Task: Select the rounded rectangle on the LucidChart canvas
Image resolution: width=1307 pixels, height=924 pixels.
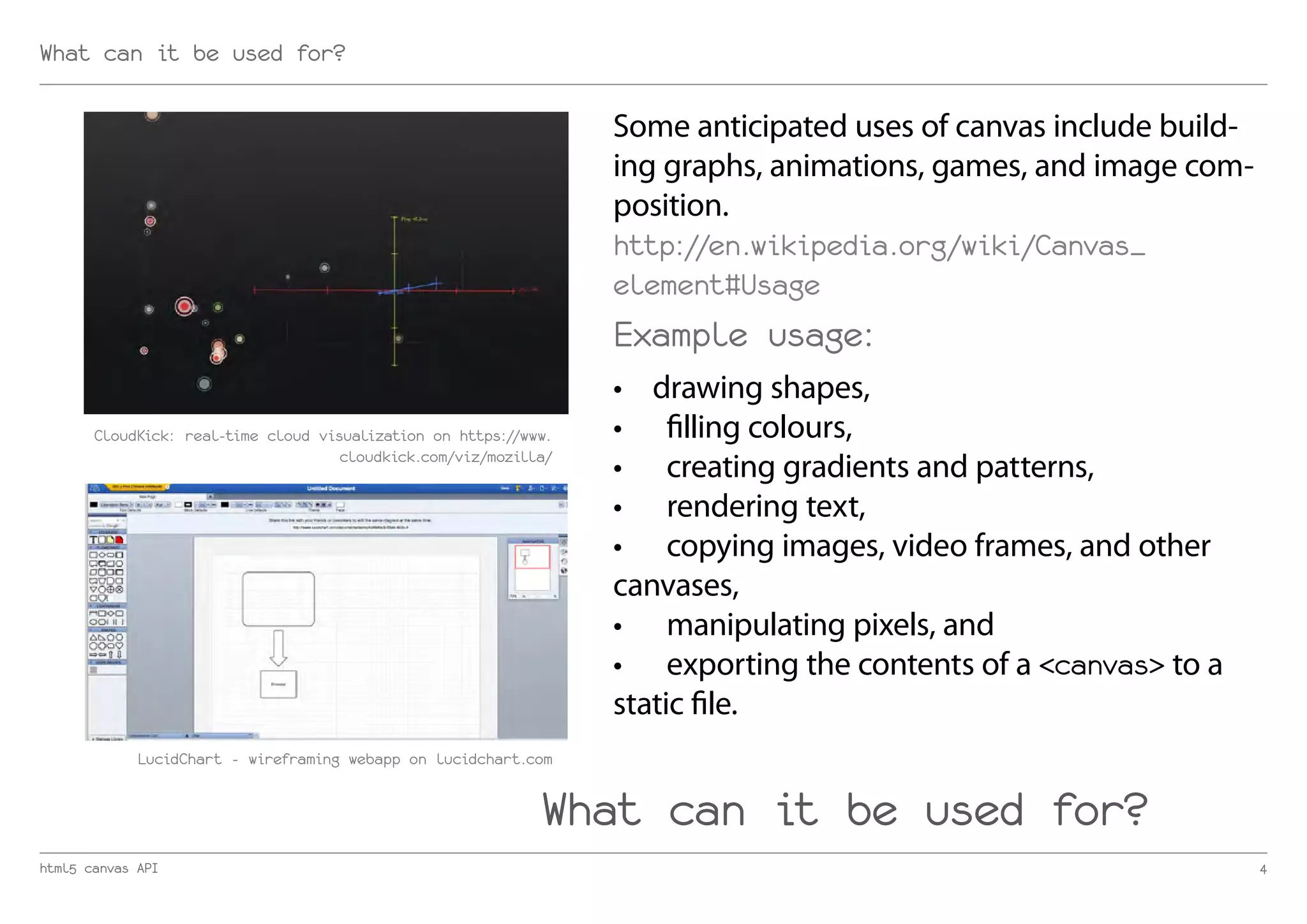Action: click(x=278, y=599)
